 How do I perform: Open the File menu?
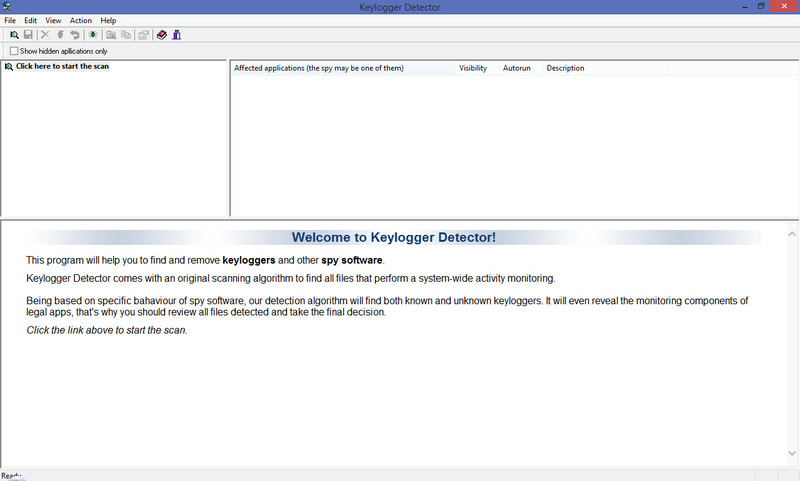pos(10,20)
